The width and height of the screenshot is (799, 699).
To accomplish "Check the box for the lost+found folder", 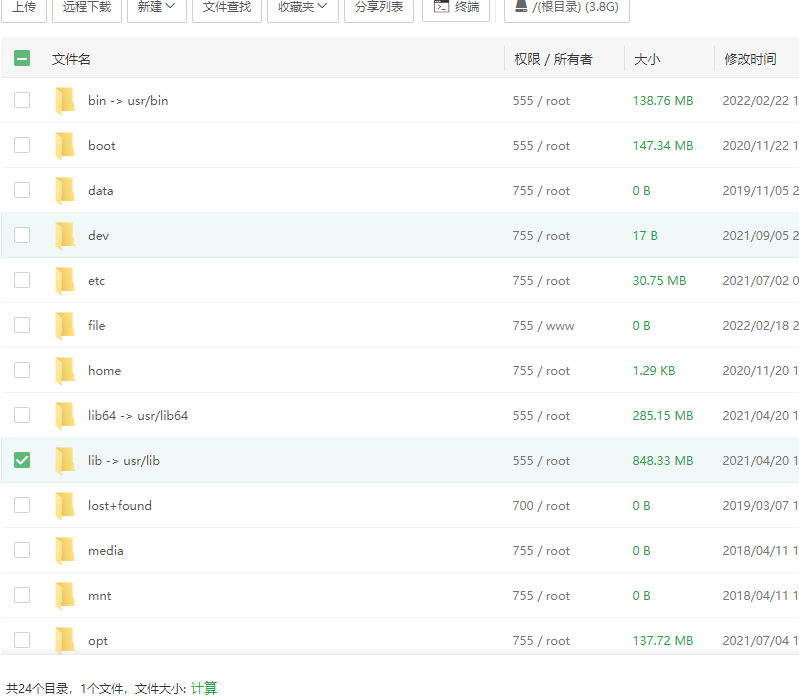I will [x=22, y=505].
